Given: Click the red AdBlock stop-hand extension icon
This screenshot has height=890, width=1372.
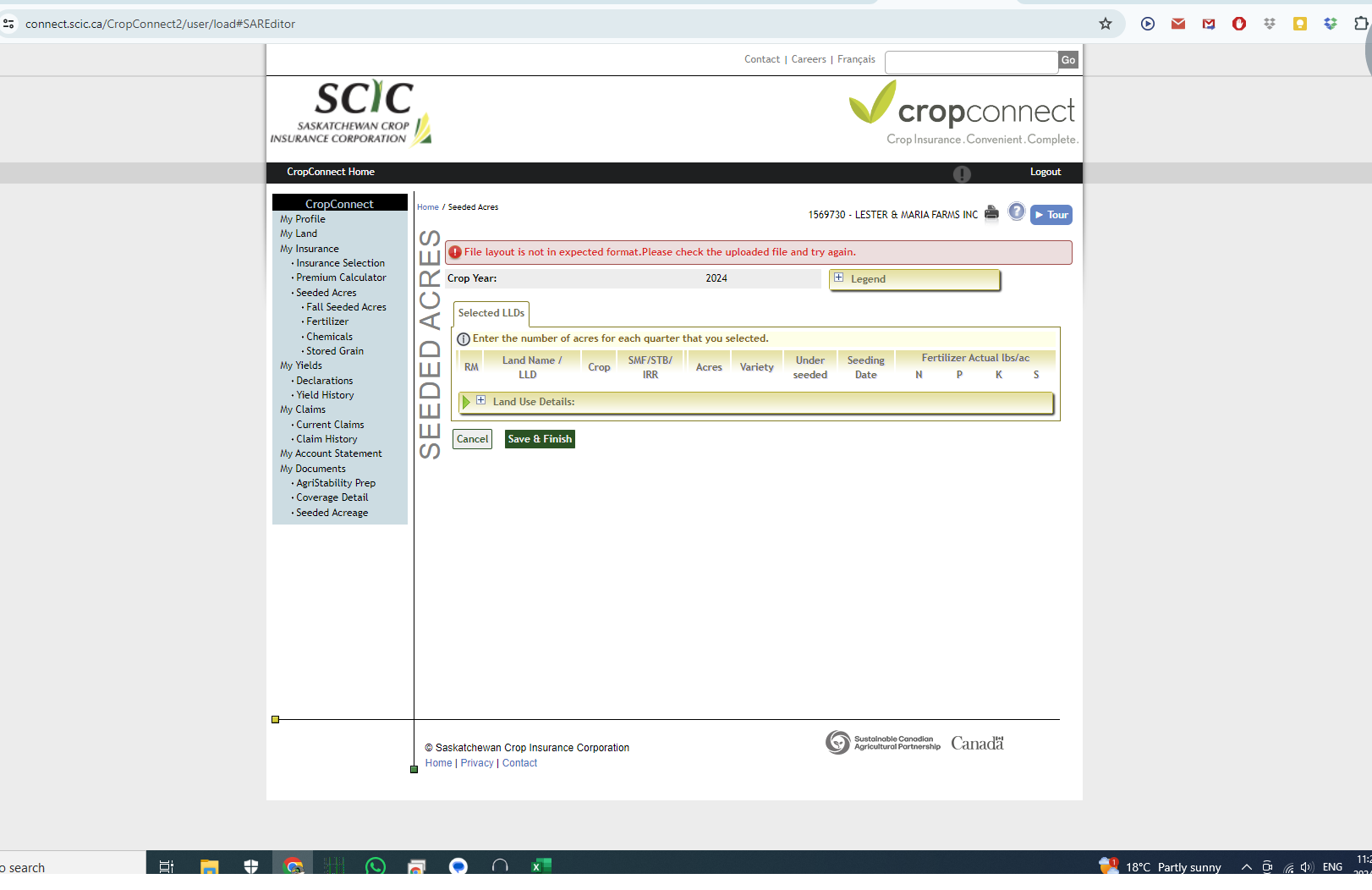Looking at the screenshot, I should point(1239,24).
